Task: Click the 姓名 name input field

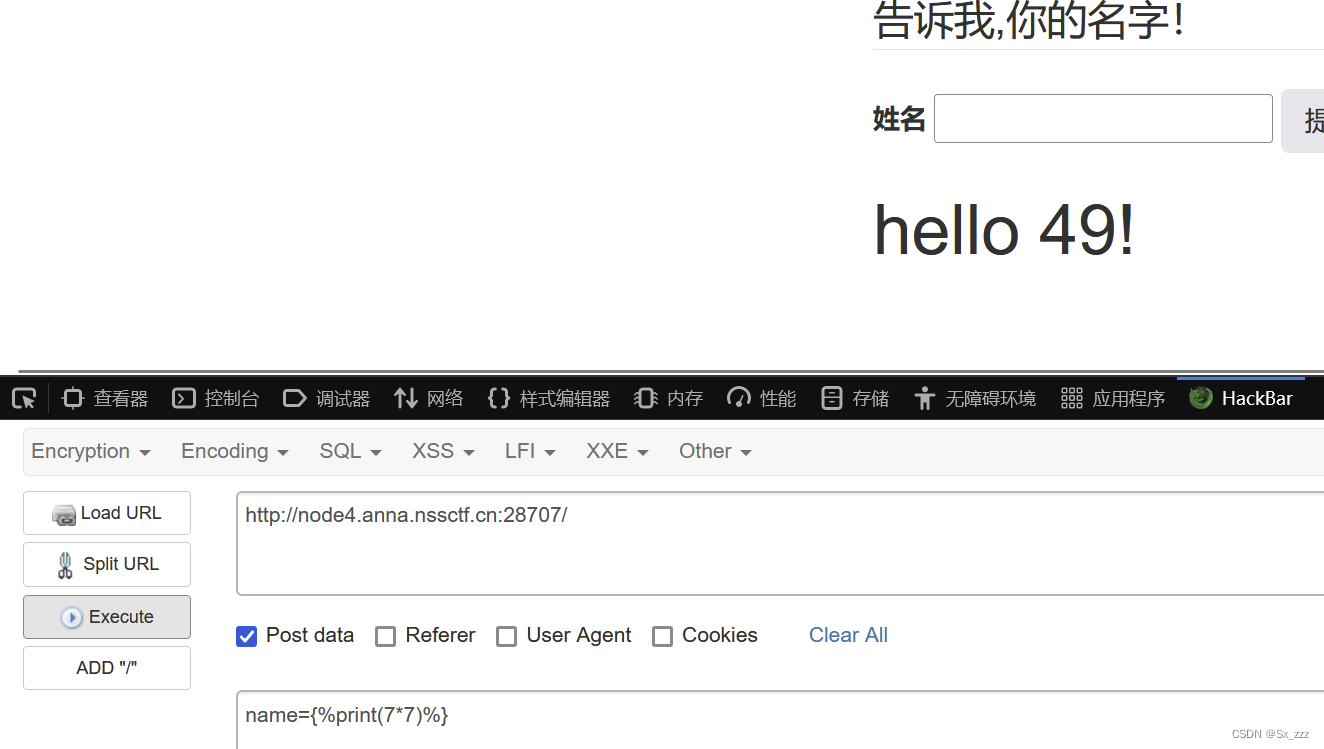Action: point(1103,119)
